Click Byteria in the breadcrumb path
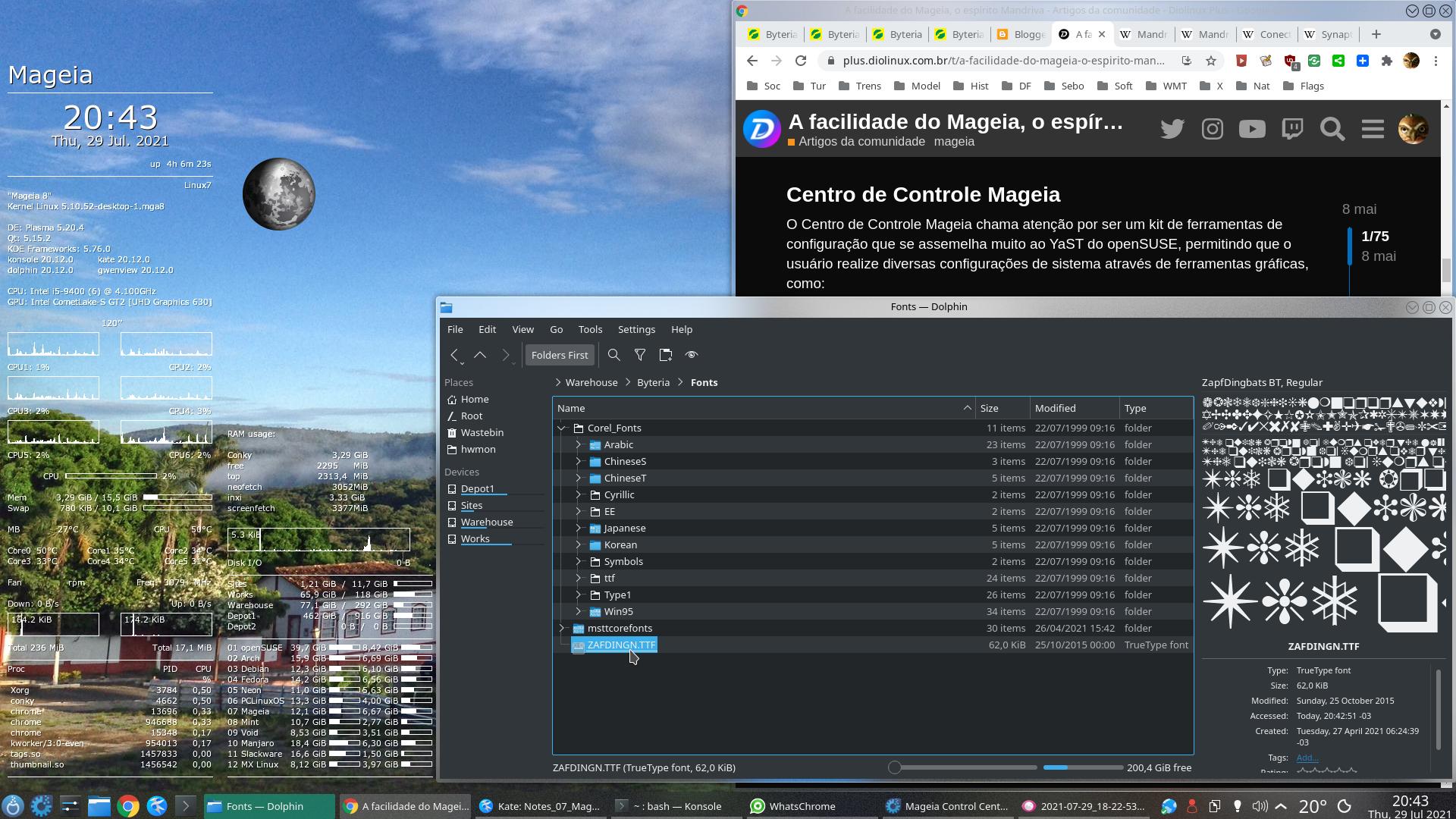The width and height of the screenshot is (1456, 819). pos(653,383)
